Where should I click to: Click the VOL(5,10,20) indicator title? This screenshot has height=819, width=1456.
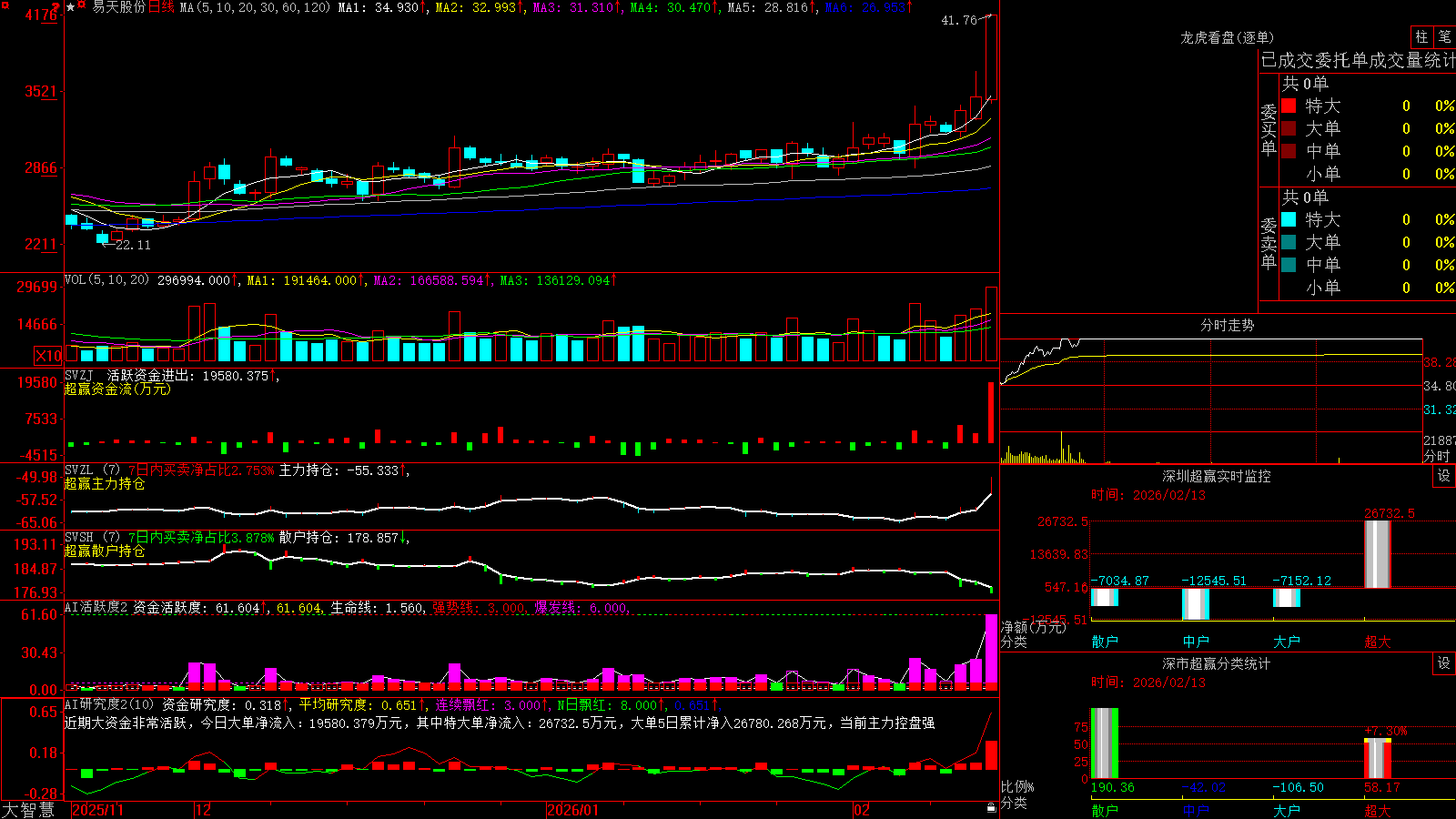pos(106,280)
